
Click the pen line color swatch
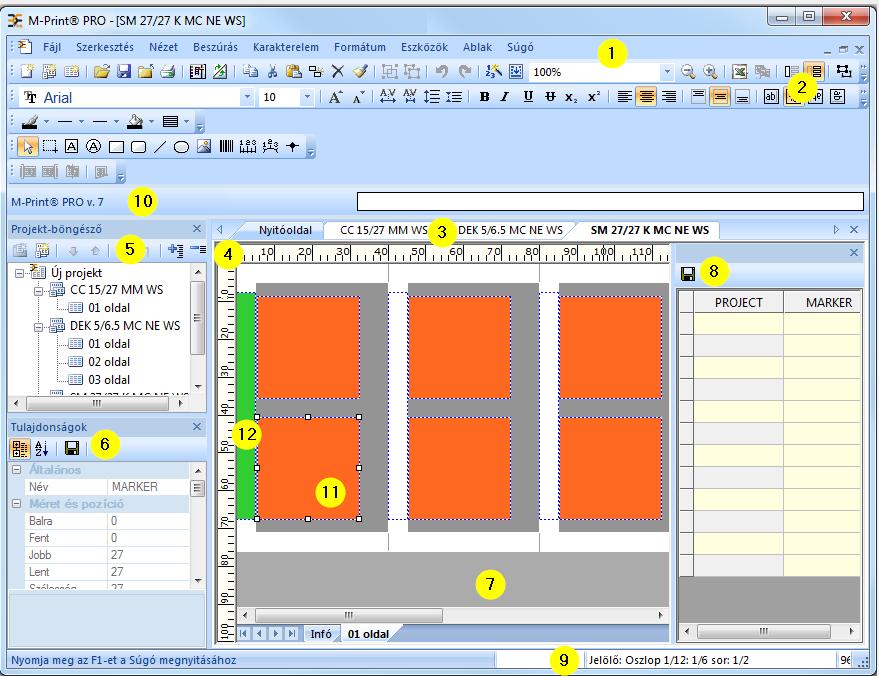tap(29, 121)
